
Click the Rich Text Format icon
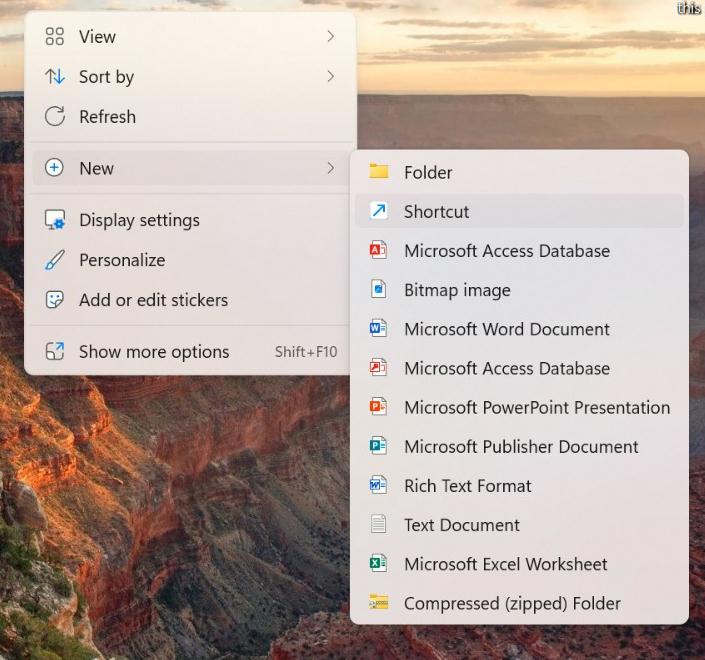point(378,486)
